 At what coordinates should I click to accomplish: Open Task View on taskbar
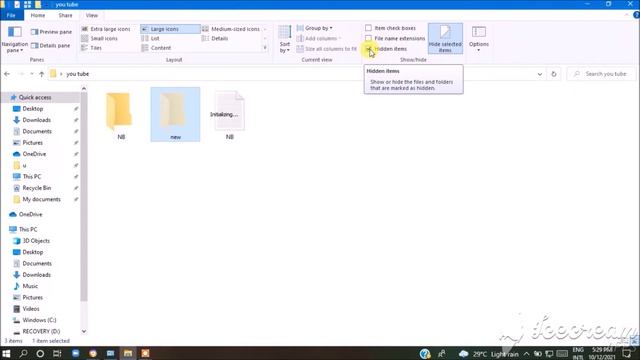click(x=57, y=353)
